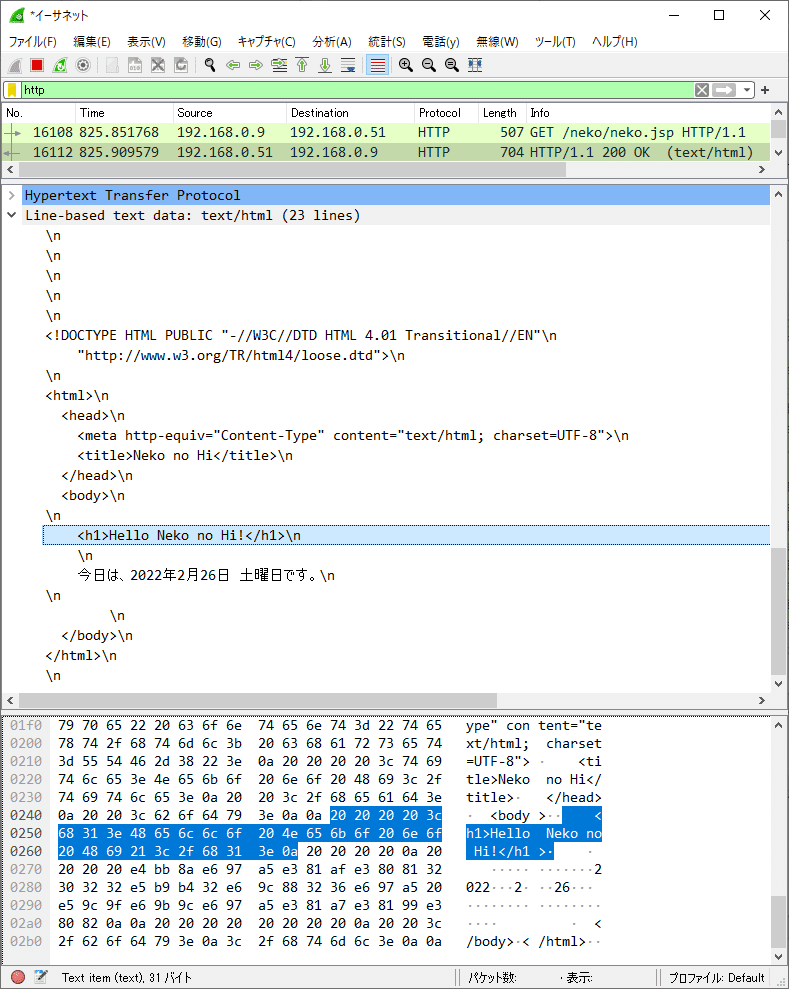Stop the running capture with red square

37,65
